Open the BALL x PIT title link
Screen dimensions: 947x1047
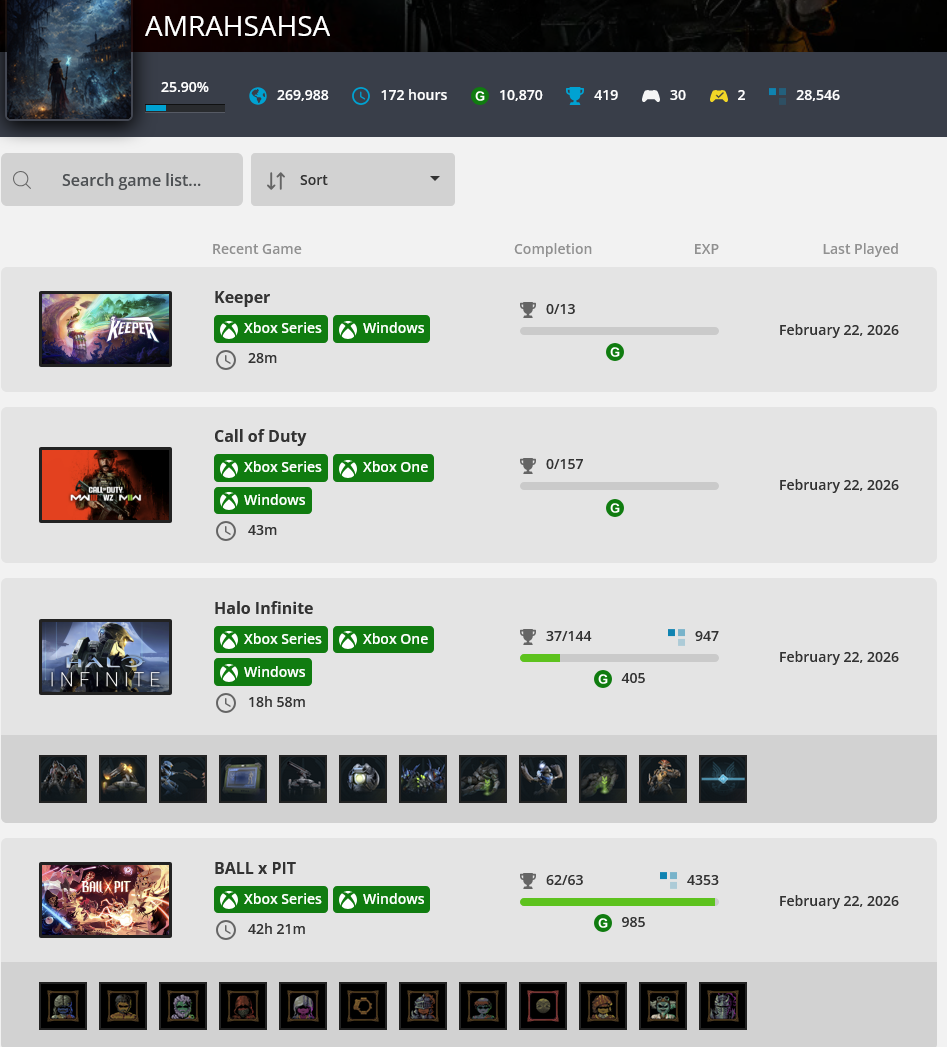click(x=254, y=868)
